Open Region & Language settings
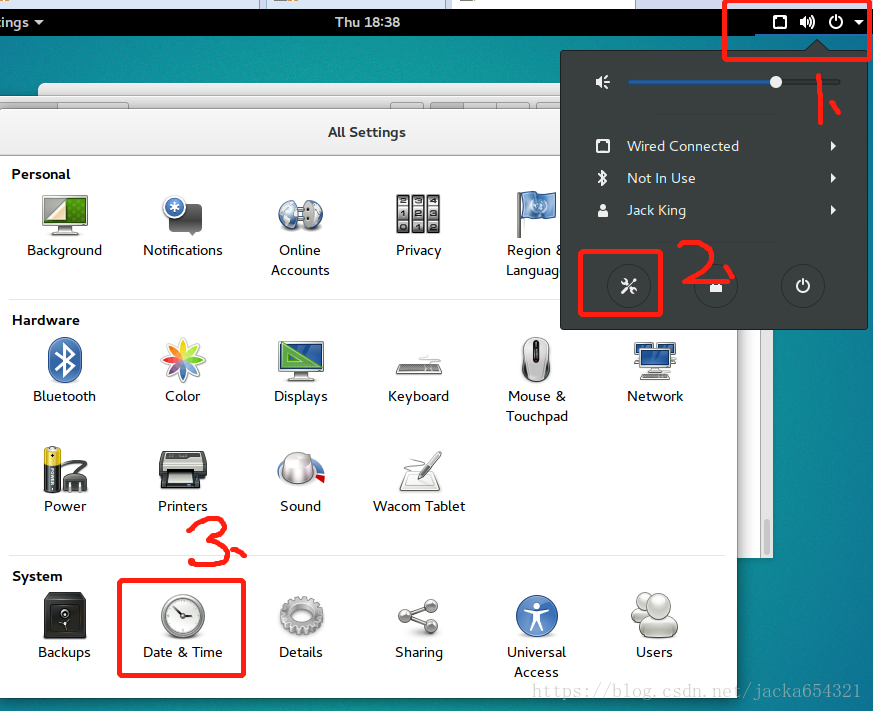 533,234
